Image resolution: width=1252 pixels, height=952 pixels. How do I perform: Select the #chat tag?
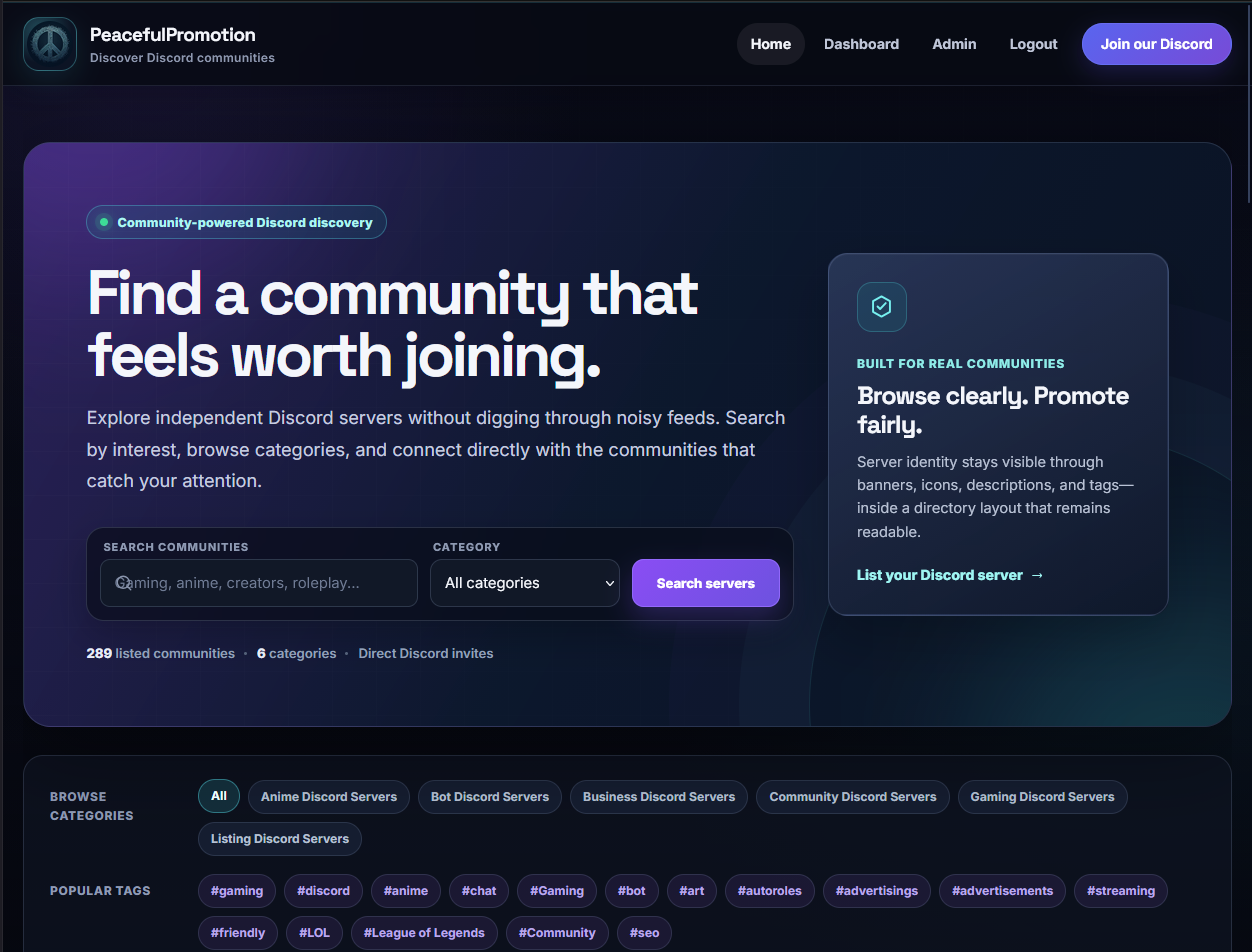[x=479, y=891]
